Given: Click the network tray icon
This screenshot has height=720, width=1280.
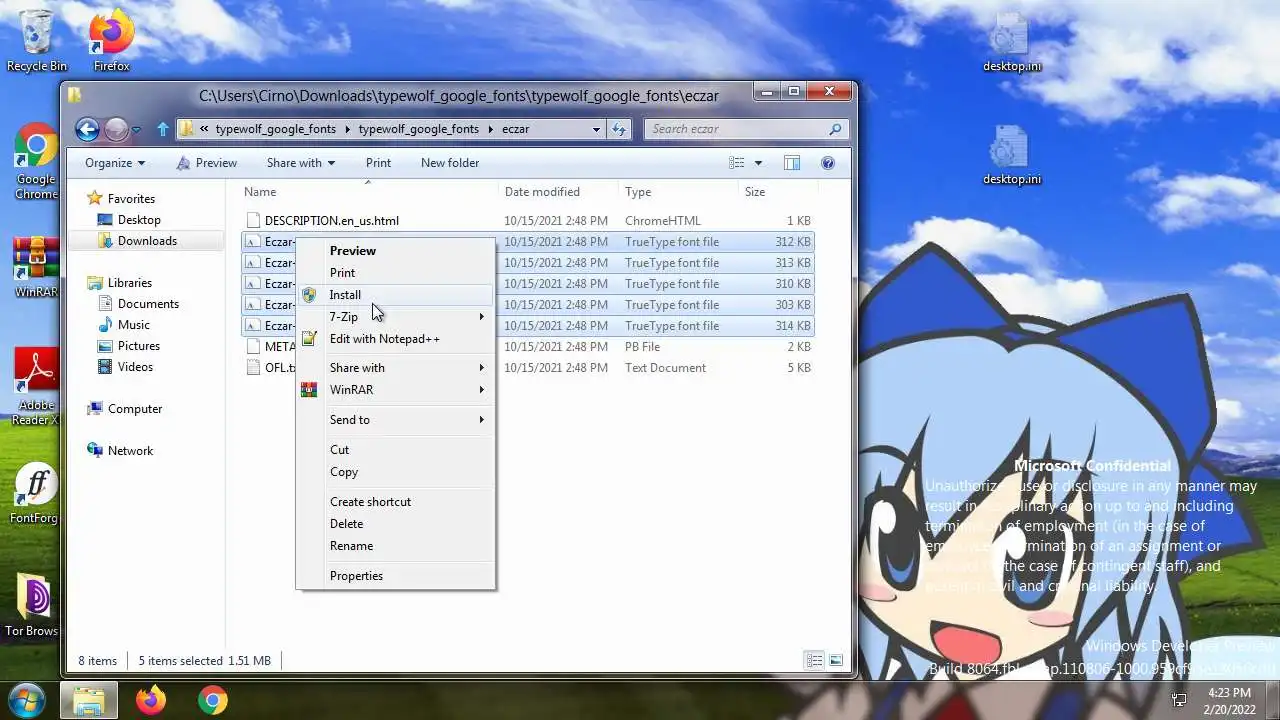Looking at the screenshot, I should 1179,700.
